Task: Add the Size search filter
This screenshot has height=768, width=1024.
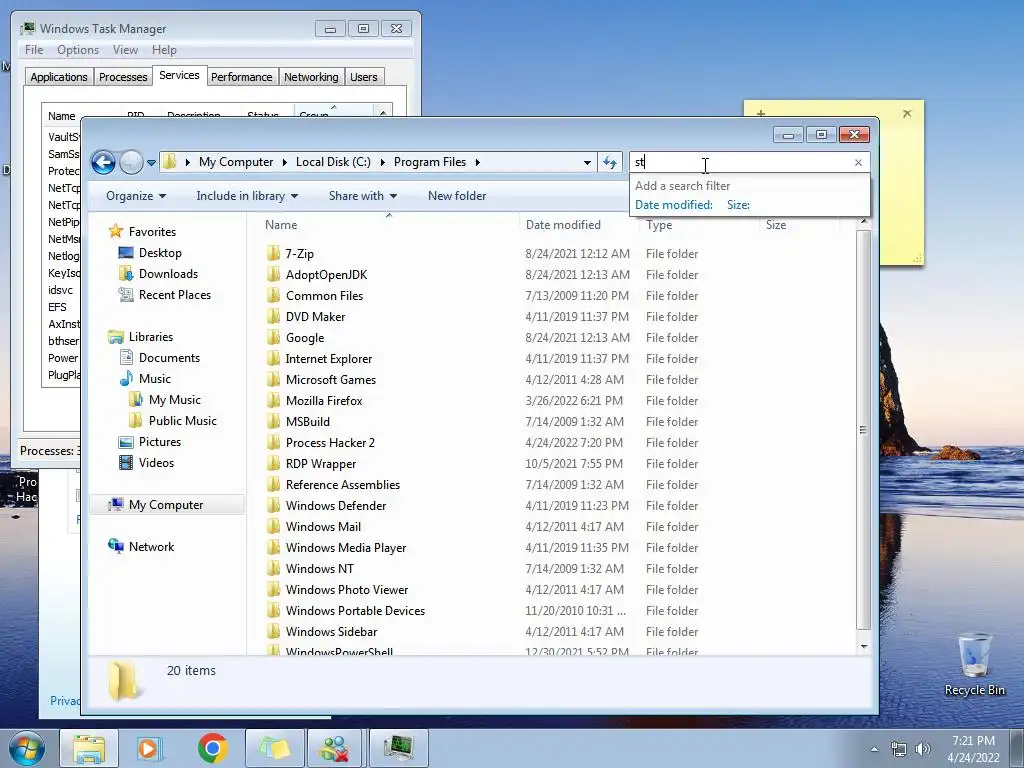Action: [x=738, y=204]
